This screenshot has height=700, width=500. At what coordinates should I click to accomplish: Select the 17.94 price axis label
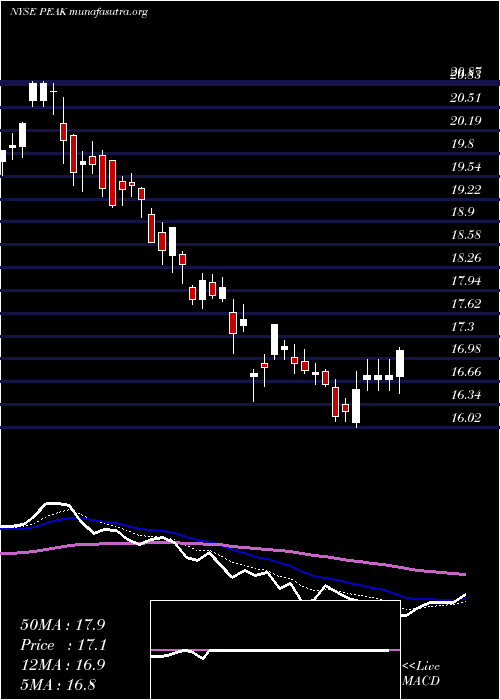466,281
